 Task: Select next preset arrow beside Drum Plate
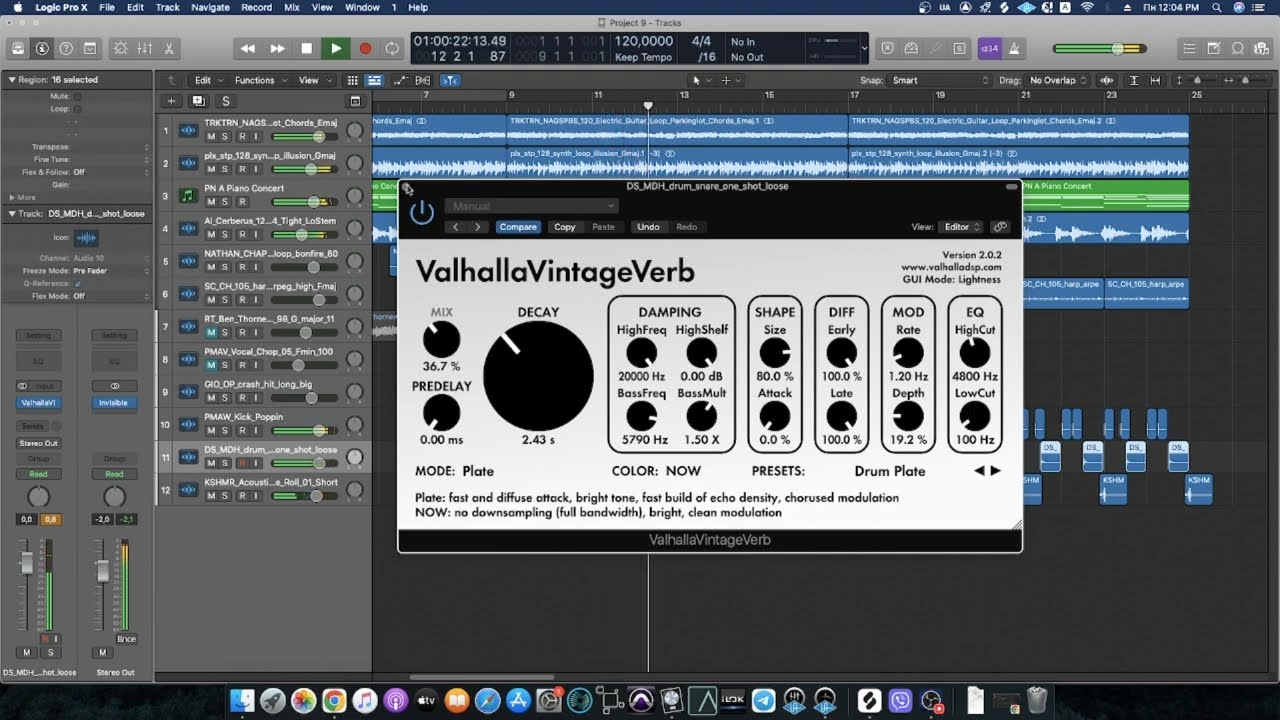[x=995, y=471]
